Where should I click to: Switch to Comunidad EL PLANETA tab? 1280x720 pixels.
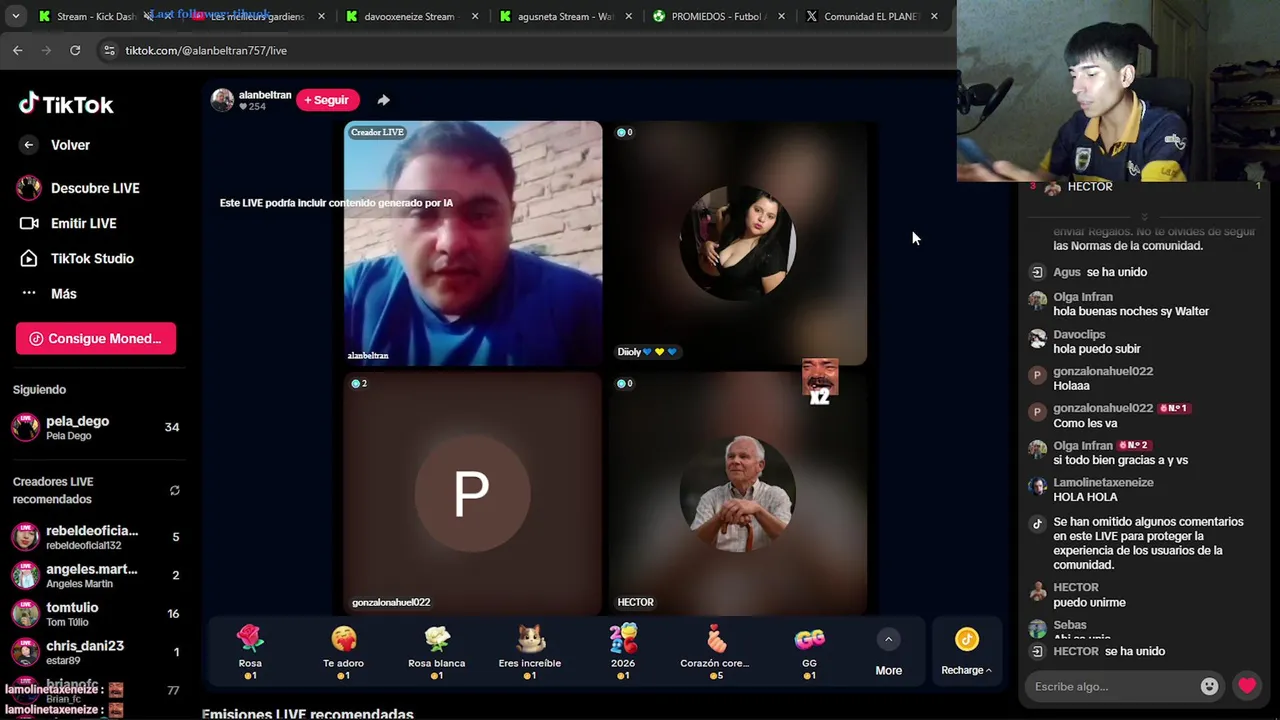pyautogui.click(x=871, y=16)
